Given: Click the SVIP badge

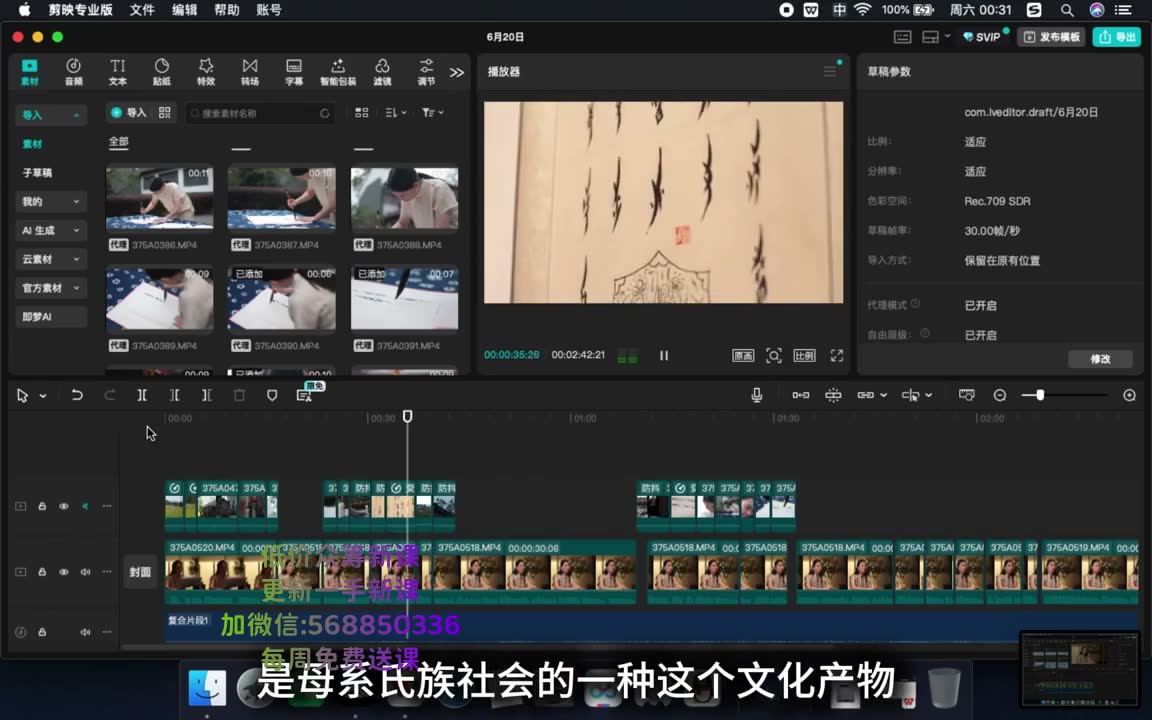Looking at the screenshot, I should pyautogui.click(x=982, y=37).
